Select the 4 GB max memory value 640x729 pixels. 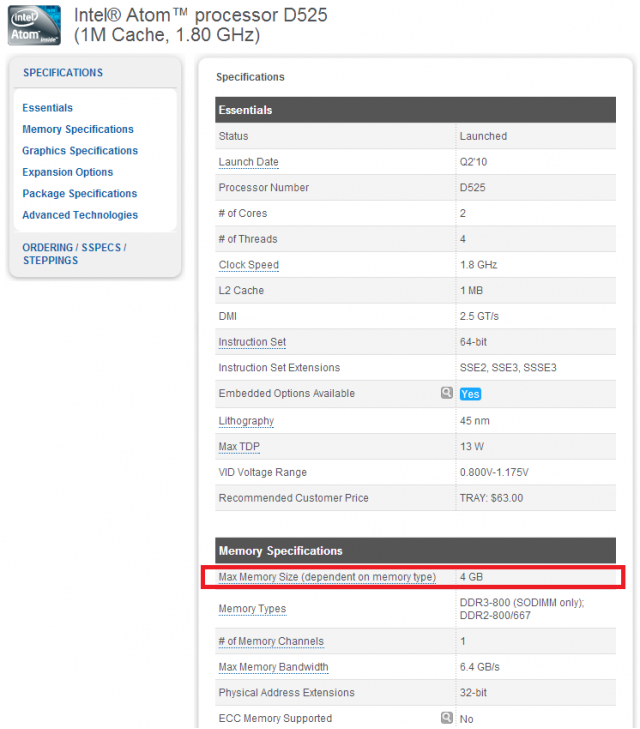point(471,577)
